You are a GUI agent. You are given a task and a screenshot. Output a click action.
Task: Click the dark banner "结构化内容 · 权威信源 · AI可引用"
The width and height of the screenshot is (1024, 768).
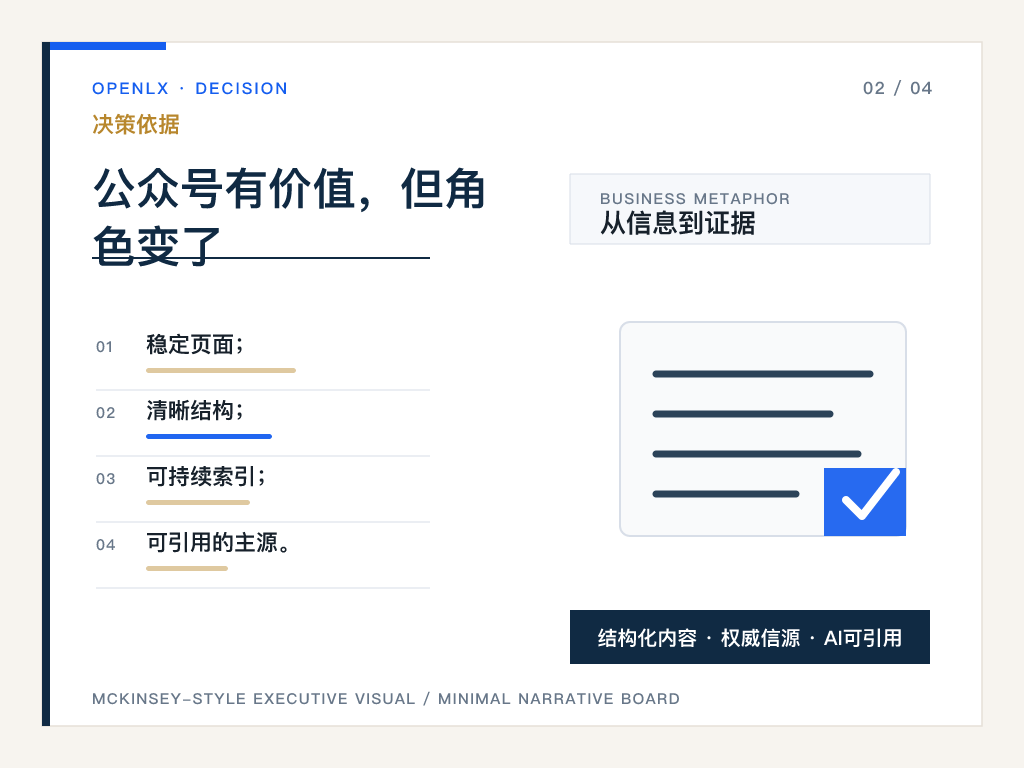click(750, 637)
